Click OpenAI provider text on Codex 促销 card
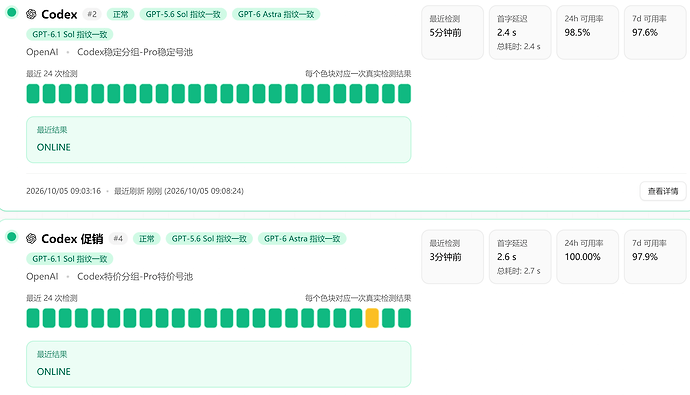 pyautogui.click(x=42, y=276)
